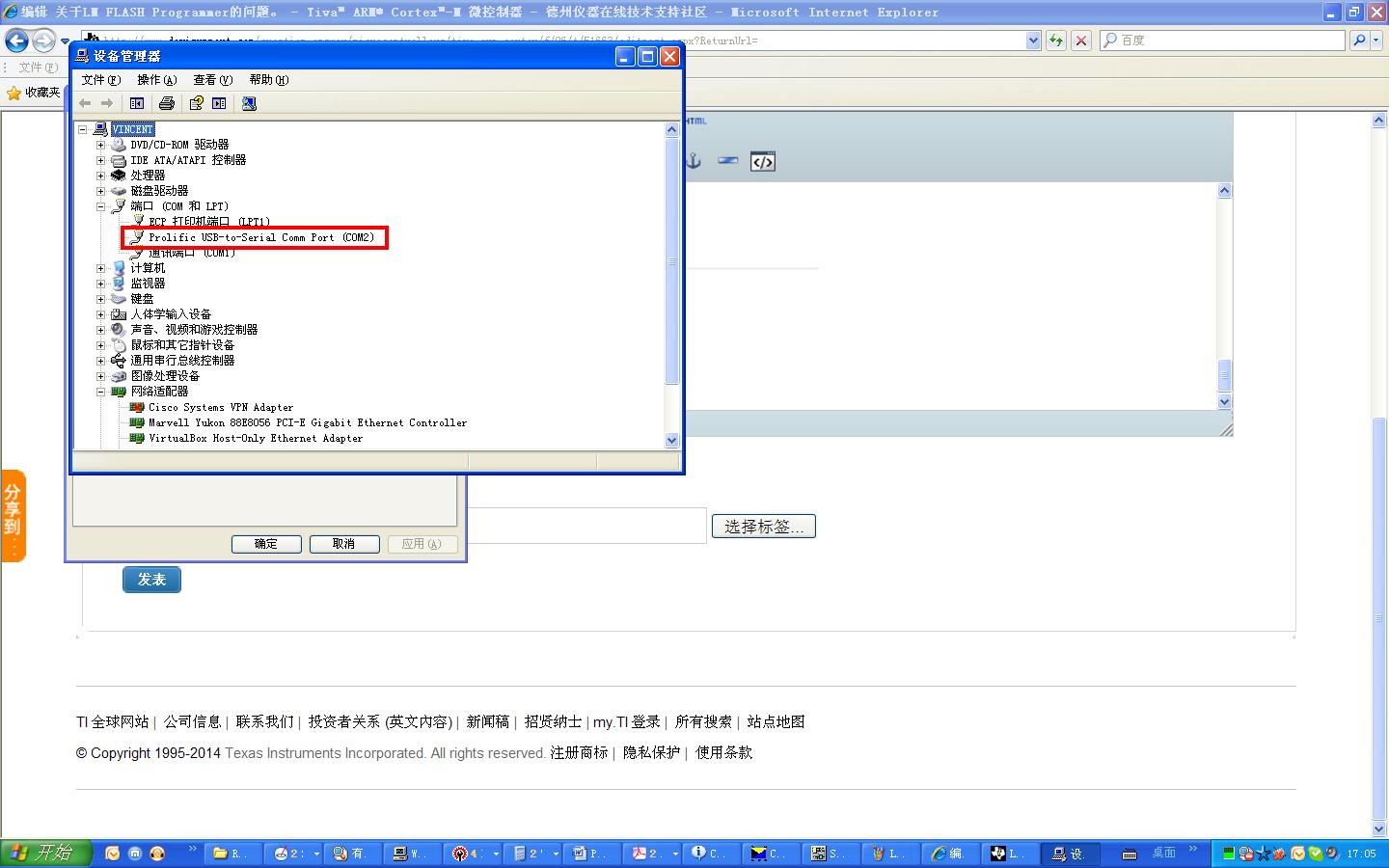Toggle action pane icon in Device Manager toolbar
The image size is (1389, 868).
pos(219,103)
